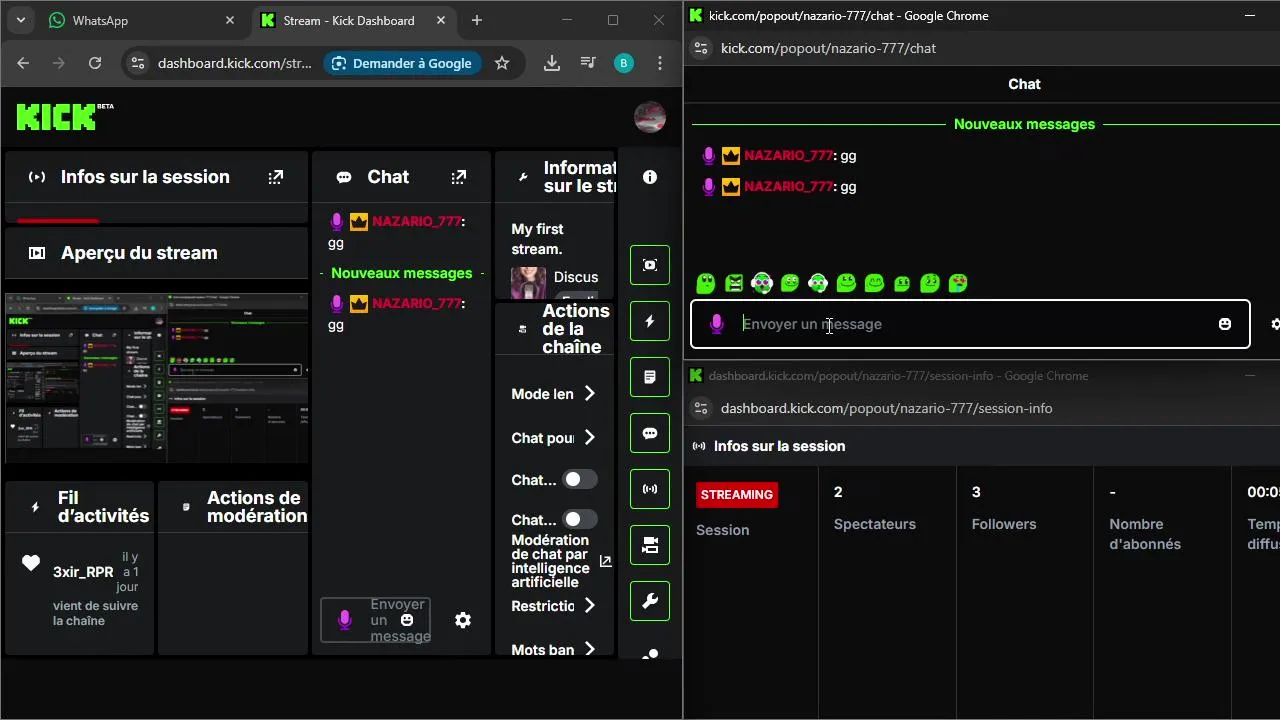Bookmark this page with the star icon
1280x720 pixels.
tap(502, 63)
